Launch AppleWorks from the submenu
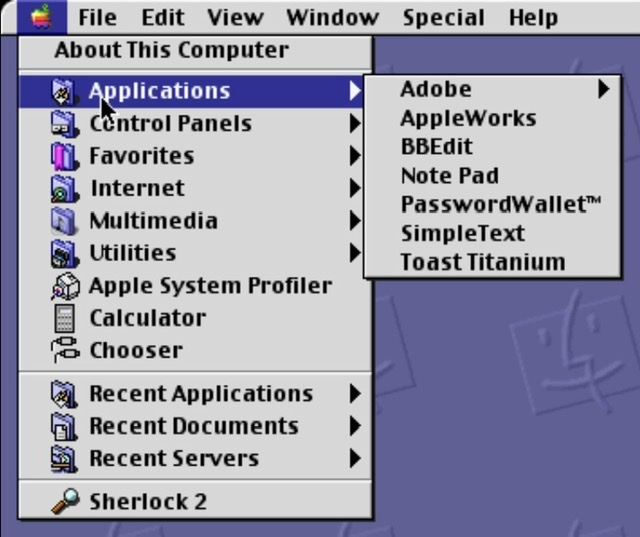 493,118
